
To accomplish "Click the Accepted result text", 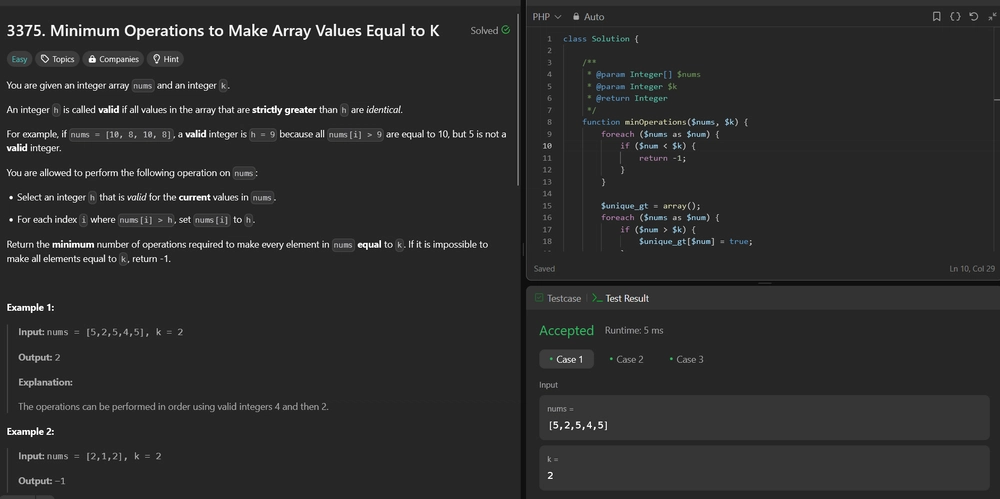I will [x=566, y=331].
